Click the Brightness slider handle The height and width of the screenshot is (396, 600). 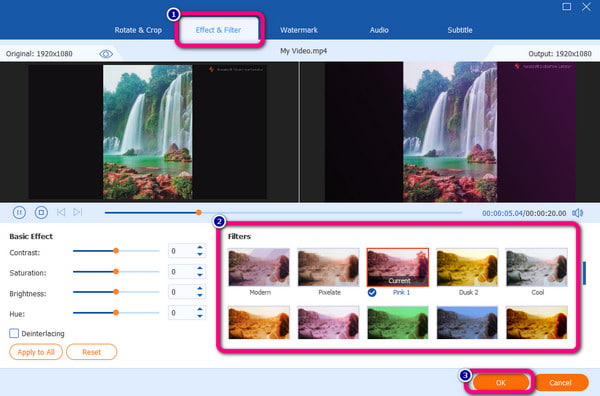pyautogui.click(x=116, y=292)
